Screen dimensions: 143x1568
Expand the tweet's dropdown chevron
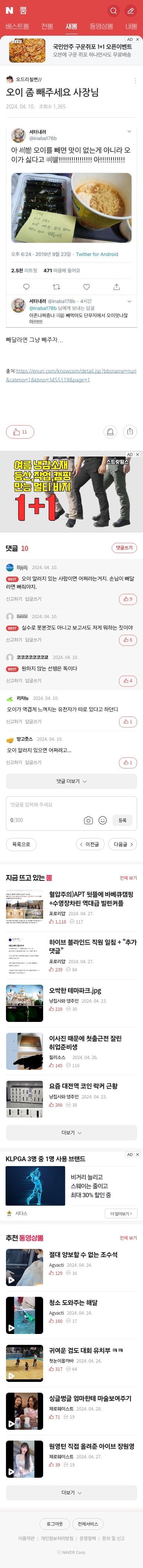[x=129, y=132]
